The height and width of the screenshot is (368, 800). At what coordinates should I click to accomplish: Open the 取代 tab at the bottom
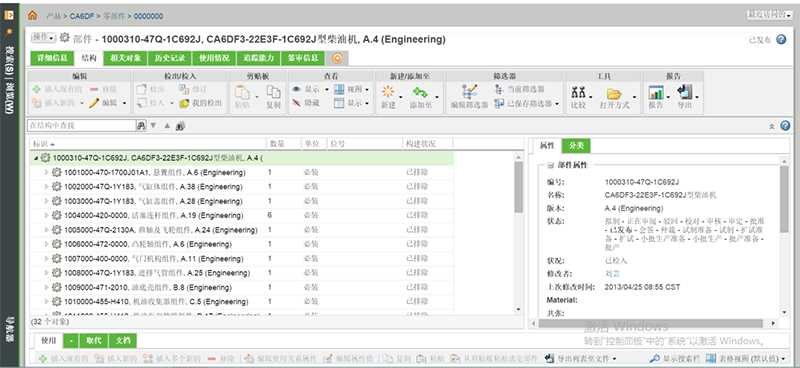[x=94, y=340]
